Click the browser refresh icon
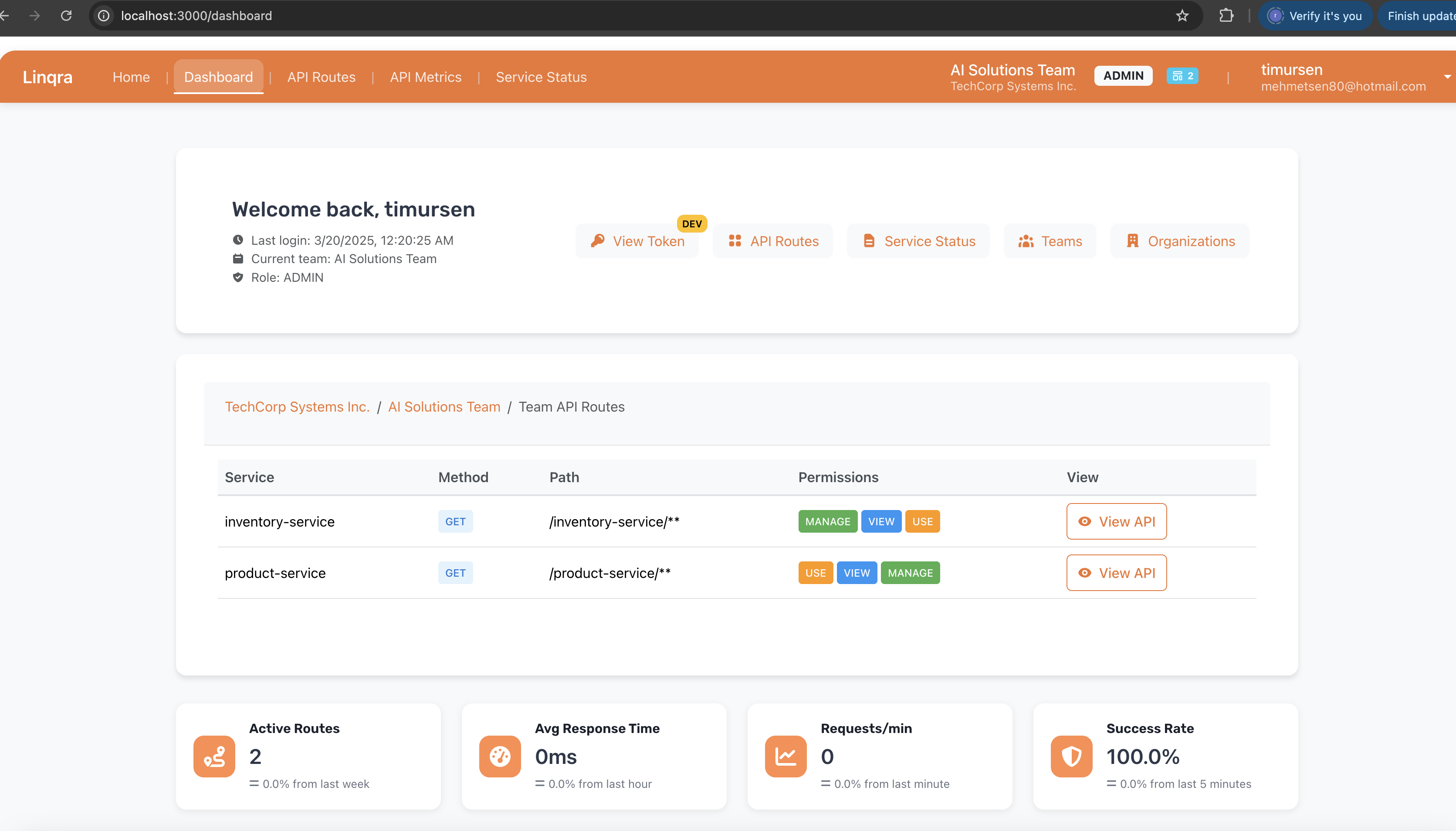 click(x=66, y=15)
